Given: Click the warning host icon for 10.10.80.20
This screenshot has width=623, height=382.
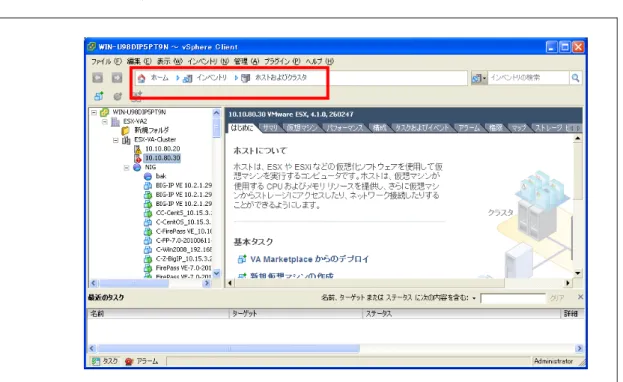Looking at the screenshot, I should [137, 149].
